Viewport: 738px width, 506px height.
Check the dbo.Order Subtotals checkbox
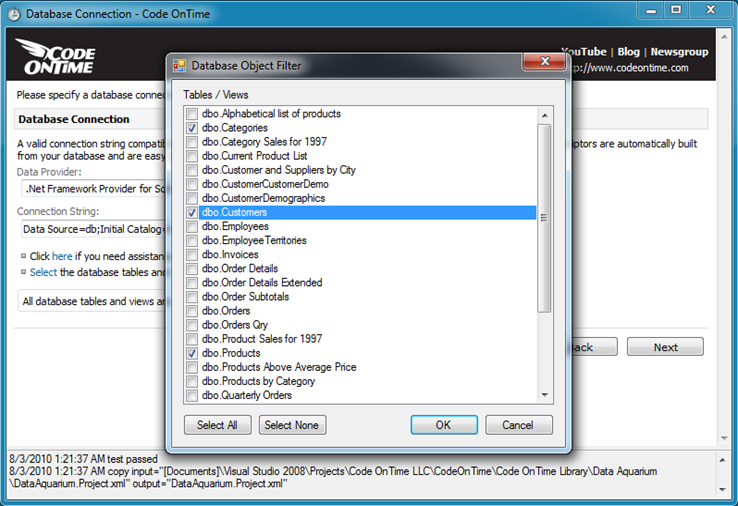(192, 297)
